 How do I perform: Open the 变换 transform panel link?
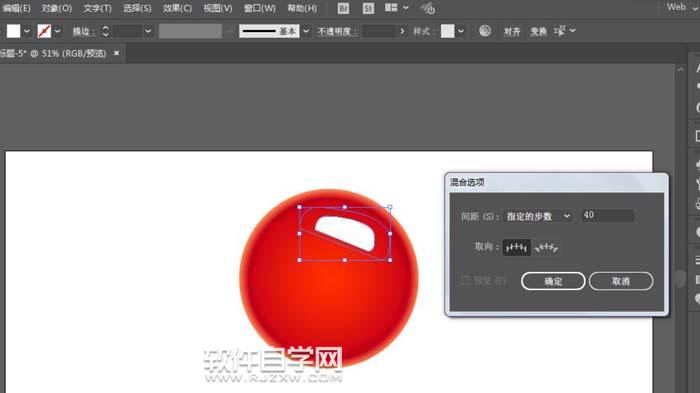(x=538, y=31)
